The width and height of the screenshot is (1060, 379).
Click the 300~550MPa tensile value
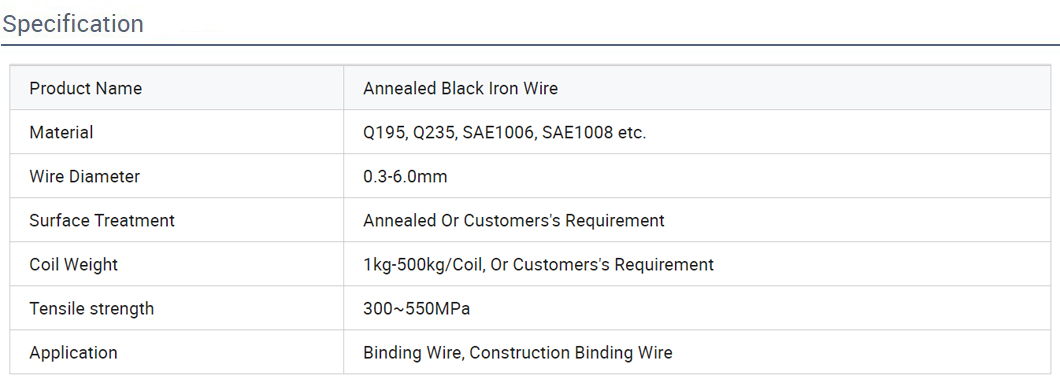(416, 309)
